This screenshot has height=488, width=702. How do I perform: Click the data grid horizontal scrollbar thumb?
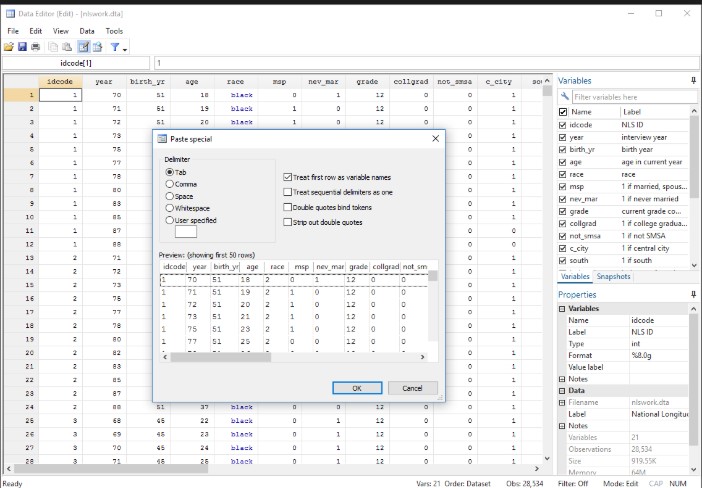click(111, 469)
